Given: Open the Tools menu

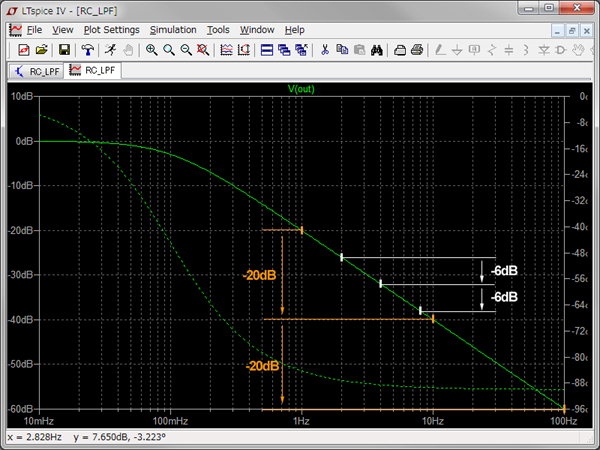Looking at the screenshot, I should (x=218, y=30).
